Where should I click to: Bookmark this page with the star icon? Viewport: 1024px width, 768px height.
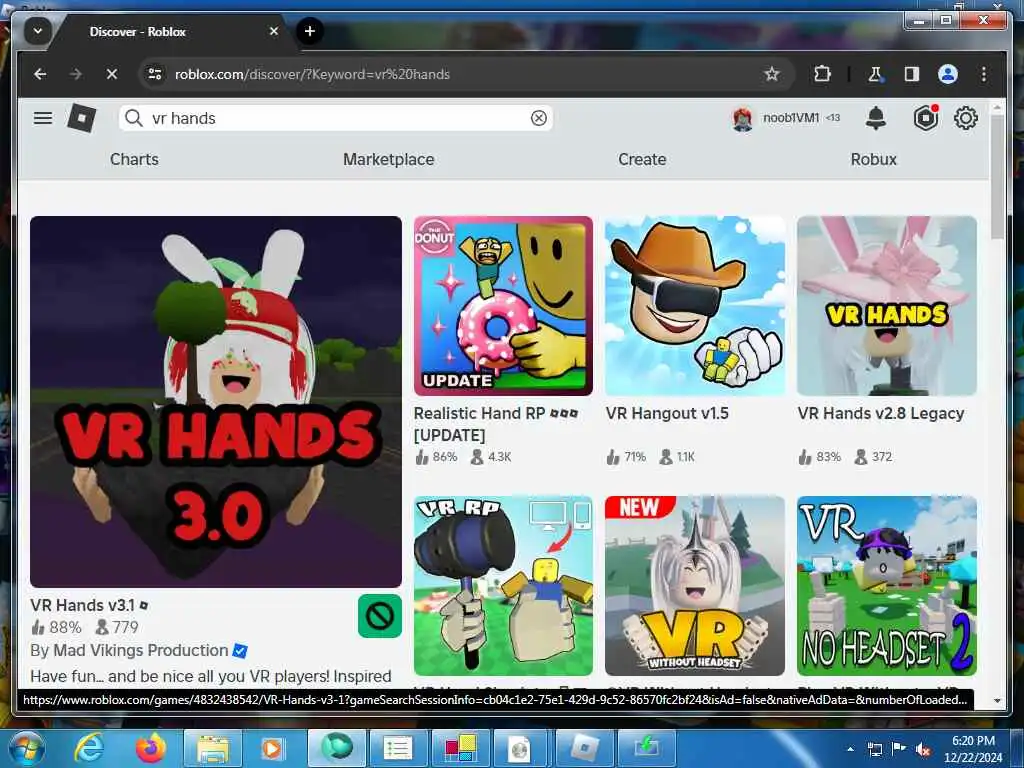pos(772,74)
